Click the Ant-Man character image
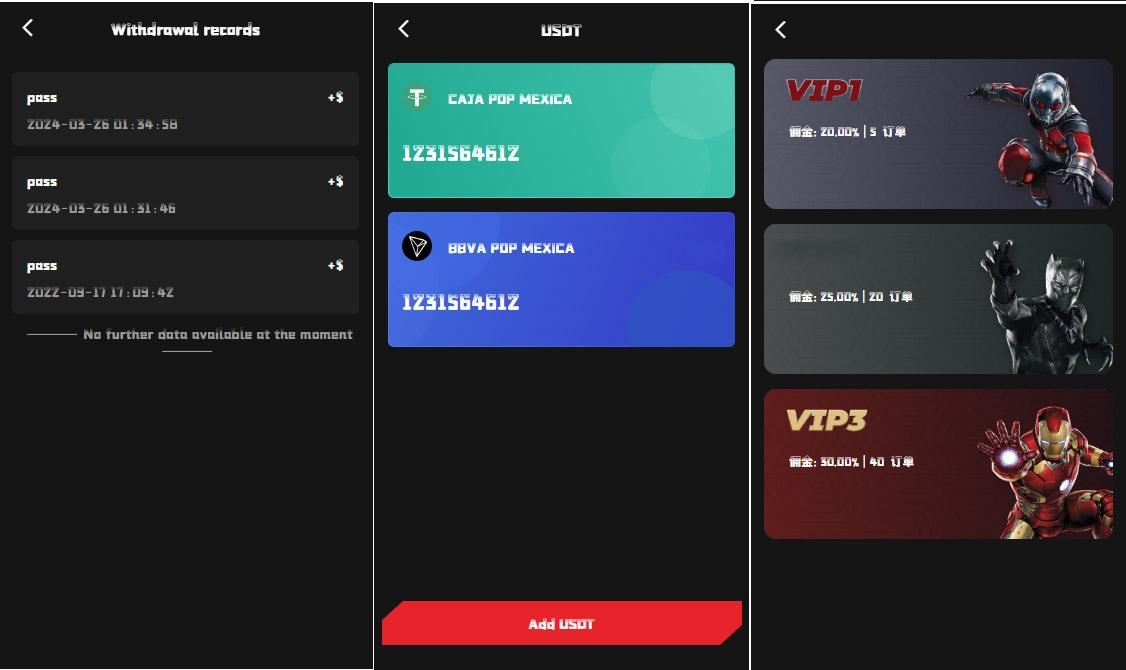Screen dimensions: 1126x670 tap(1038, 138)
